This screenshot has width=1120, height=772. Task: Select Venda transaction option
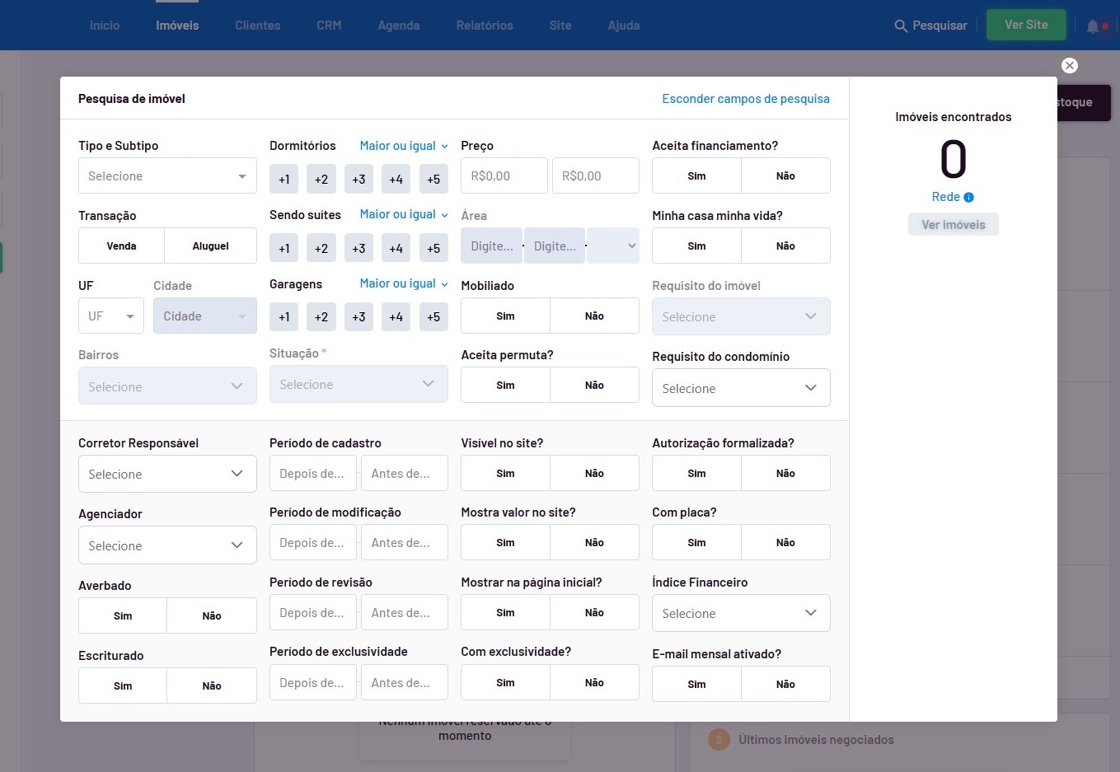(x=122, y=246)
